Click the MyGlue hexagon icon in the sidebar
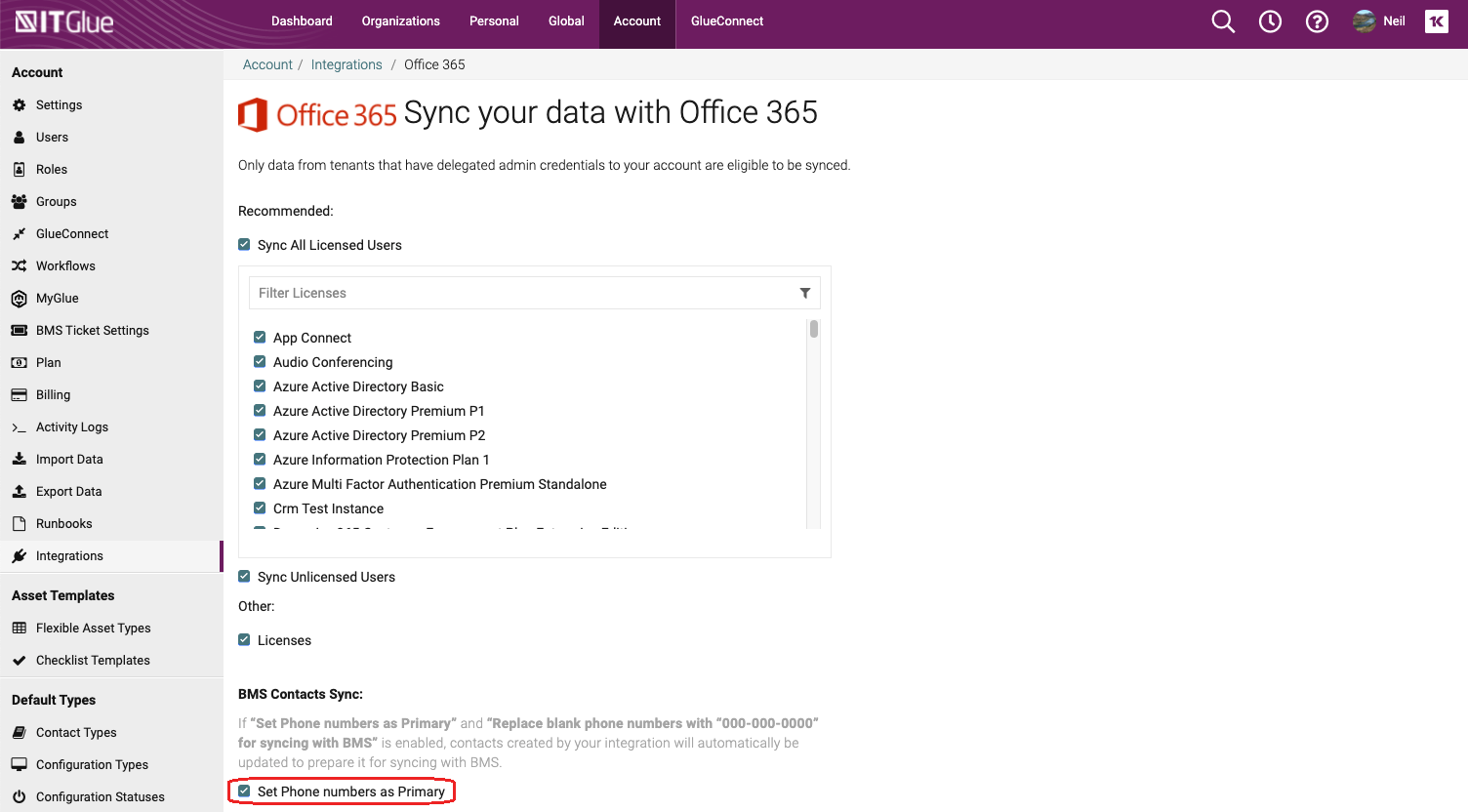 [x=19, y=298]
